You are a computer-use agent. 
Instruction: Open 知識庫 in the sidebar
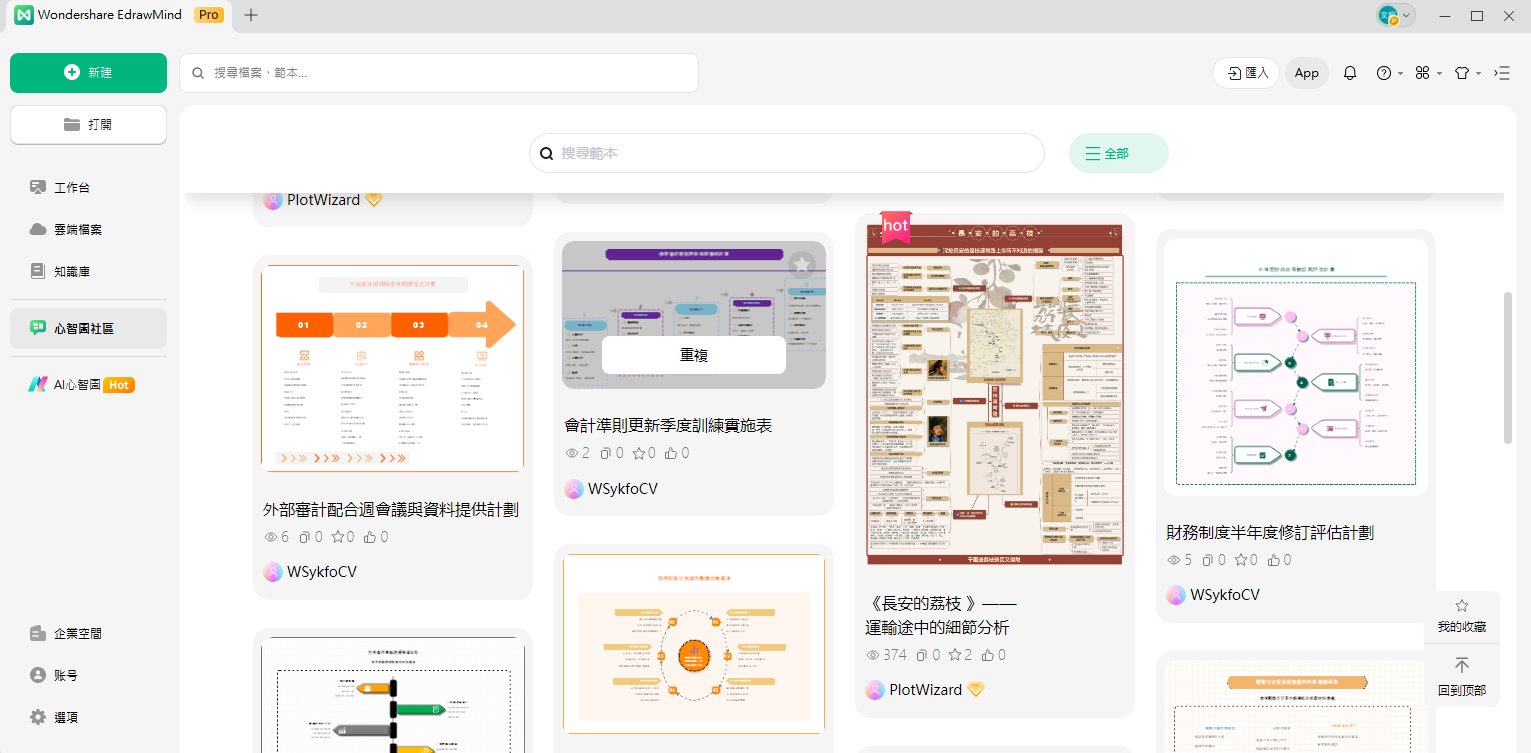coord(72,271)
